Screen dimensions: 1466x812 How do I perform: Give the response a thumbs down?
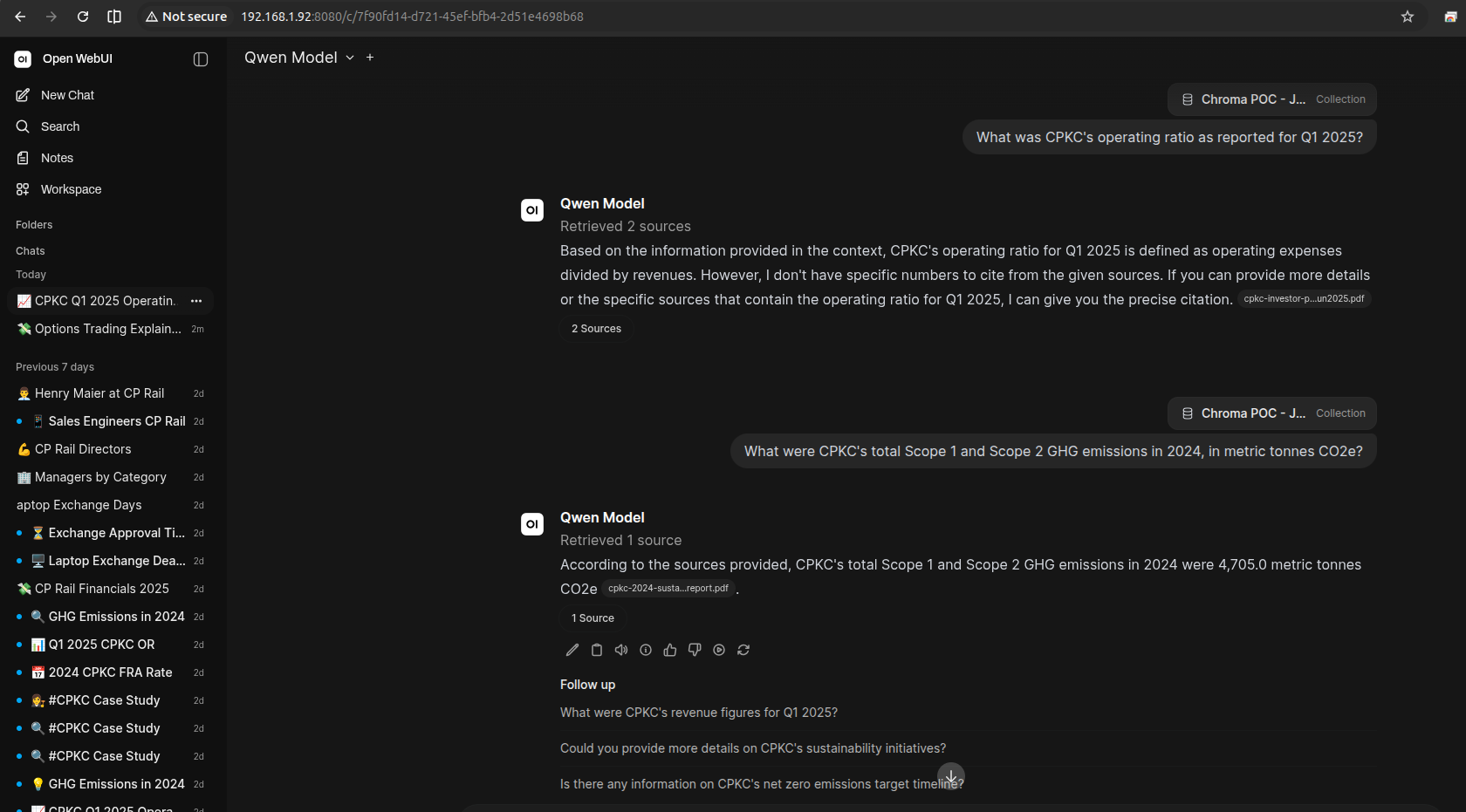coord(695,650)
